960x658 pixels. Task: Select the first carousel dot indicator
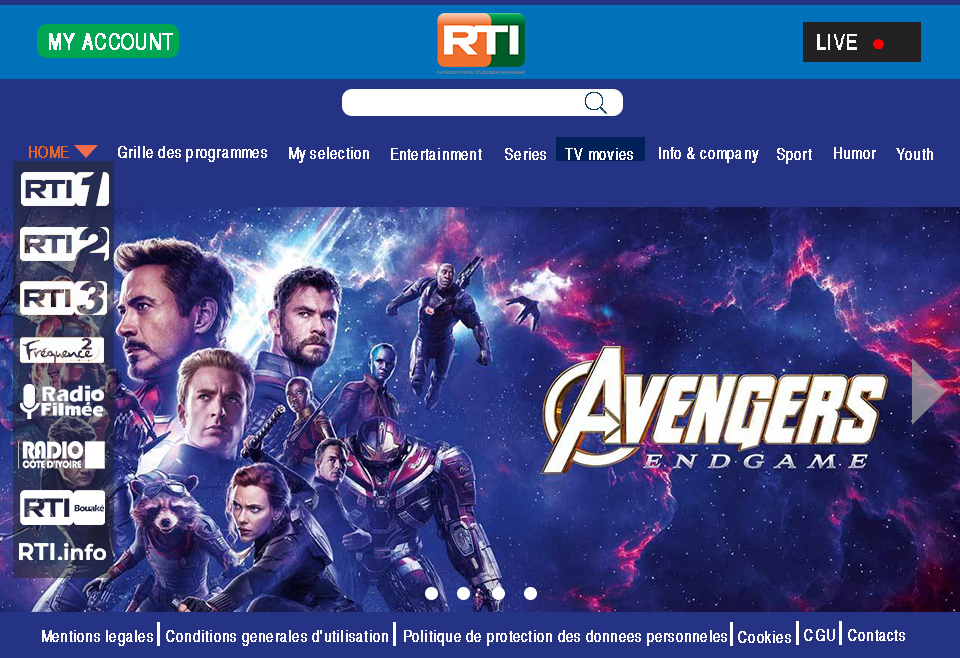click(x=431, y=593)
